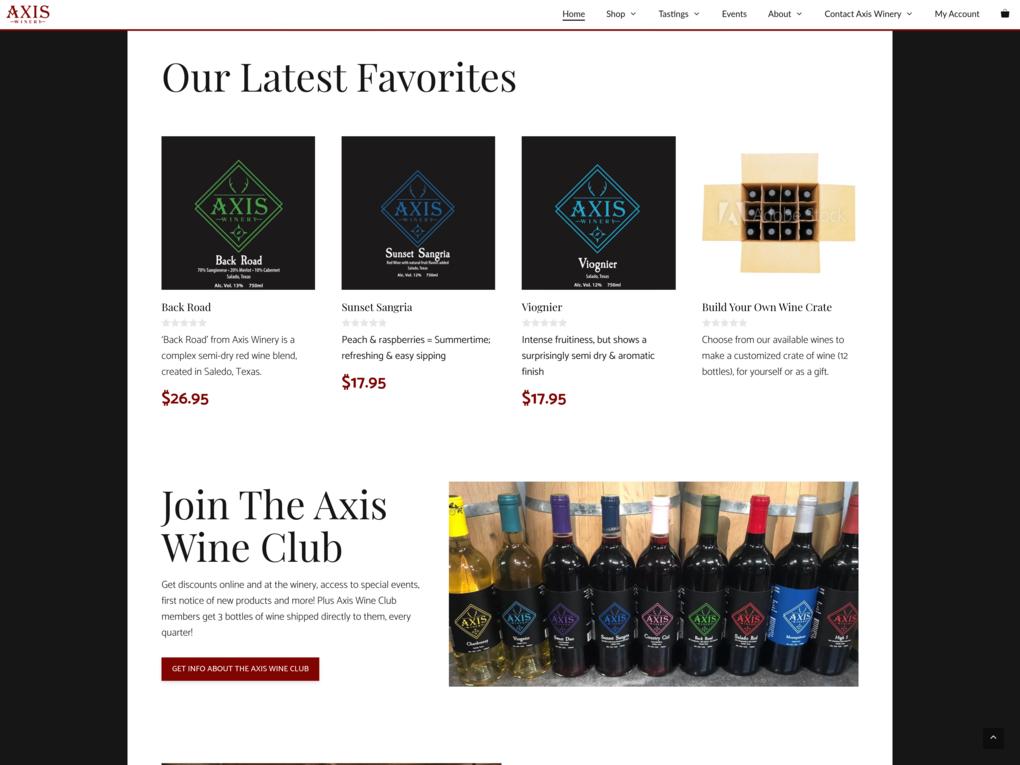Expand the Shop dropdown menu
The height and width of the screenshot is (765, 1020).
click(x=621, y=14)
